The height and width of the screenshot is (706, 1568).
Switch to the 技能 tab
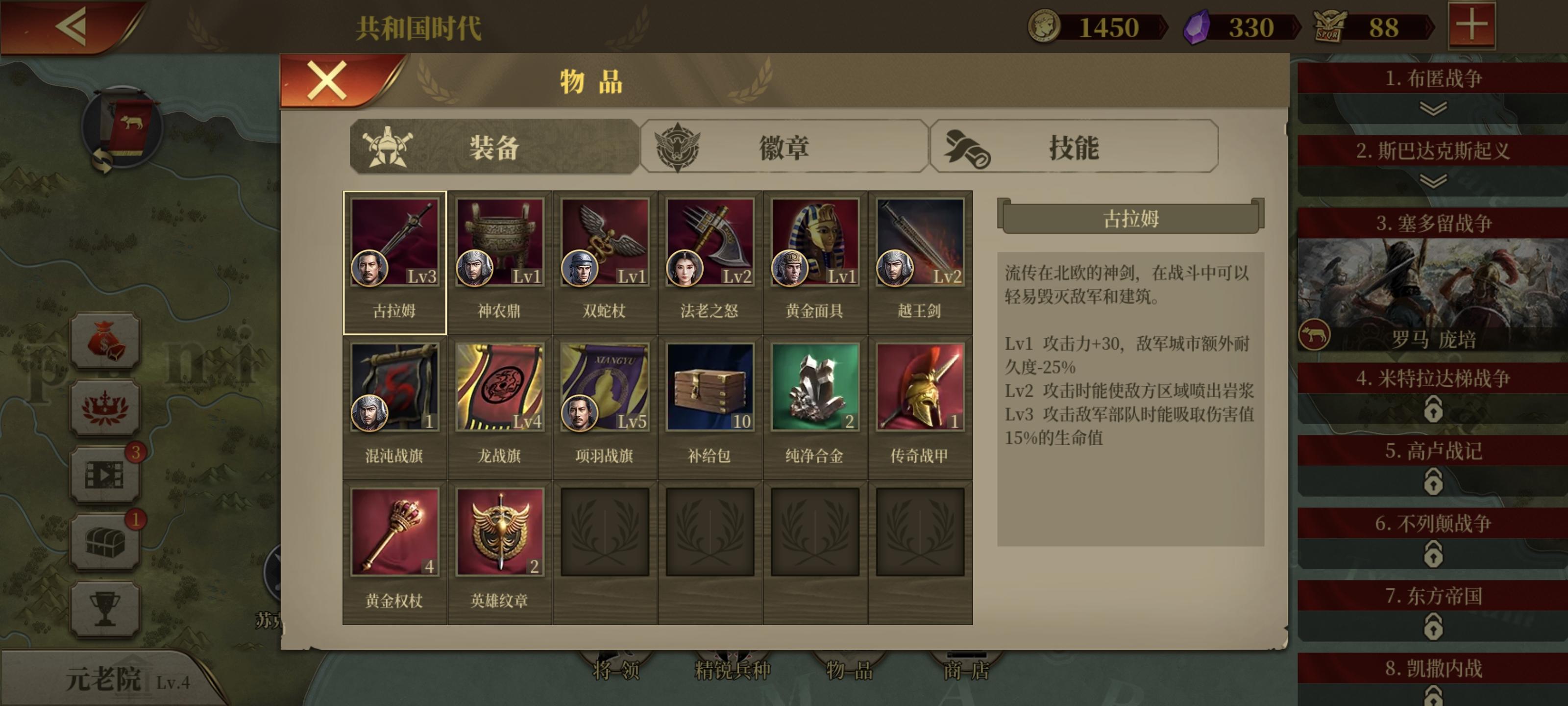coord(1075,147)
